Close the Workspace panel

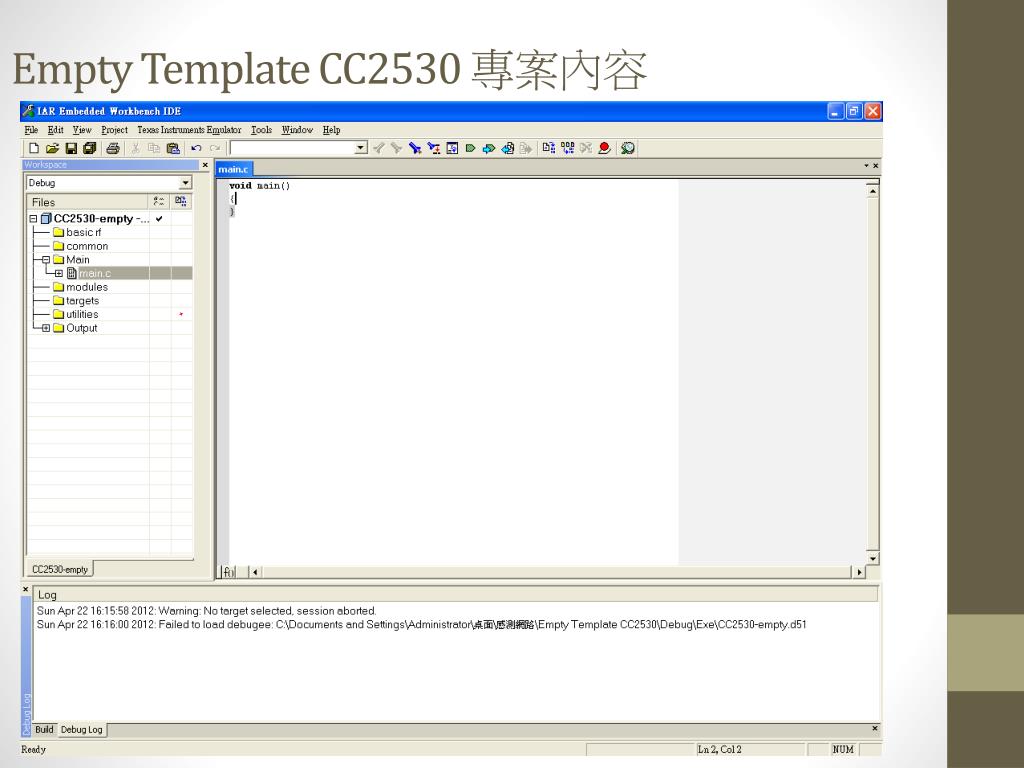coord(205,165)
